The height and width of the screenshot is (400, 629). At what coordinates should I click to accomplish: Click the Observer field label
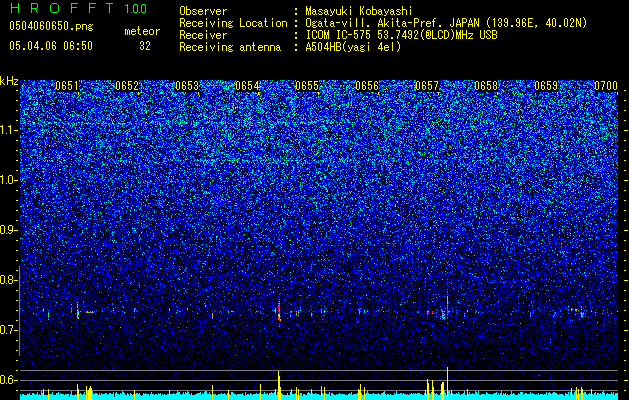203,11
